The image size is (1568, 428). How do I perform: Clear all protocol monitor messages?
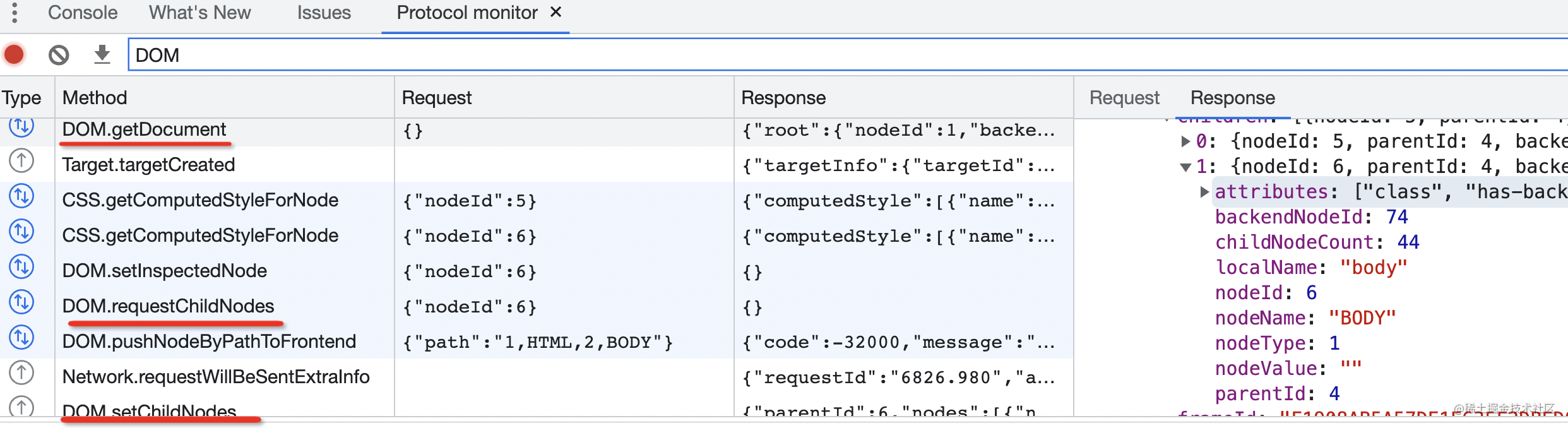tap(59, 55)
